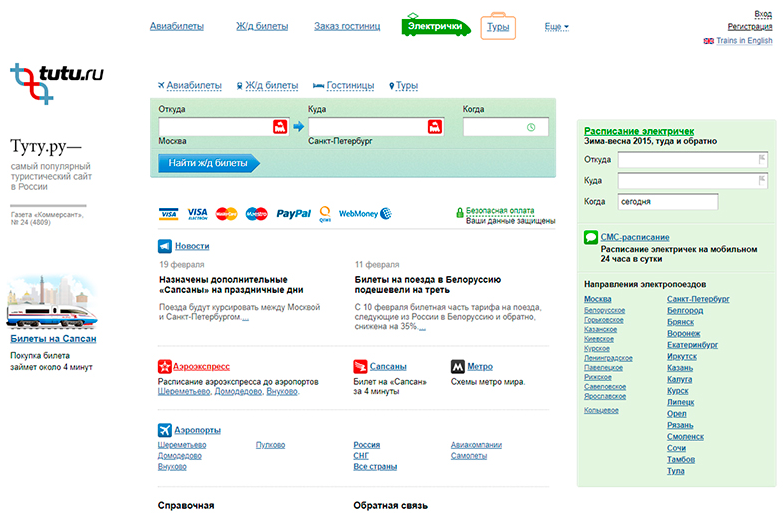
Task: Click the UK flag beside Trains in English
Action: coord(709,41)
